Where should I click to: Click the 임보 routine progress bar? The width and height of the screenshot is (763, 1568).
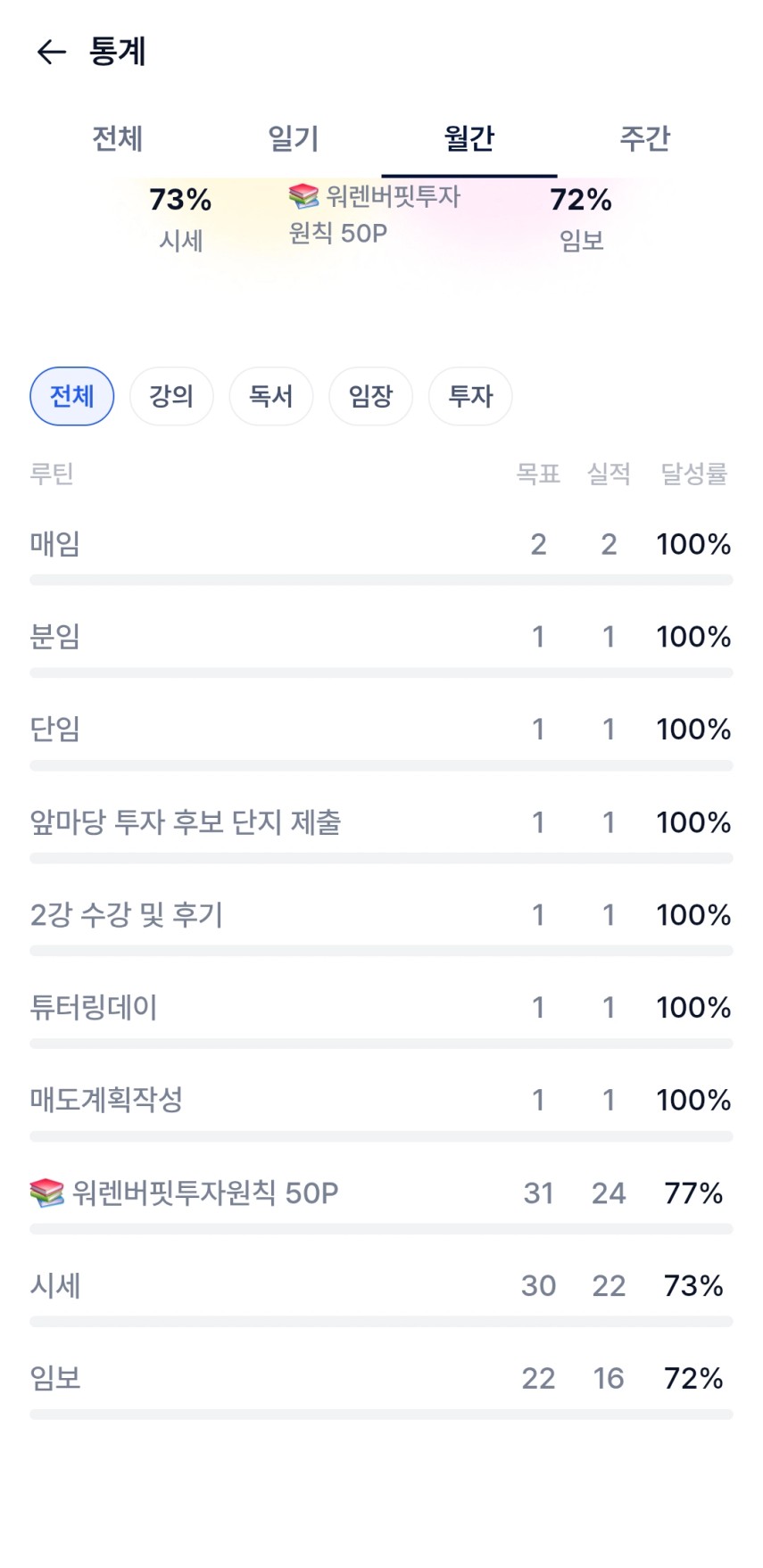tap(381, 1415)
